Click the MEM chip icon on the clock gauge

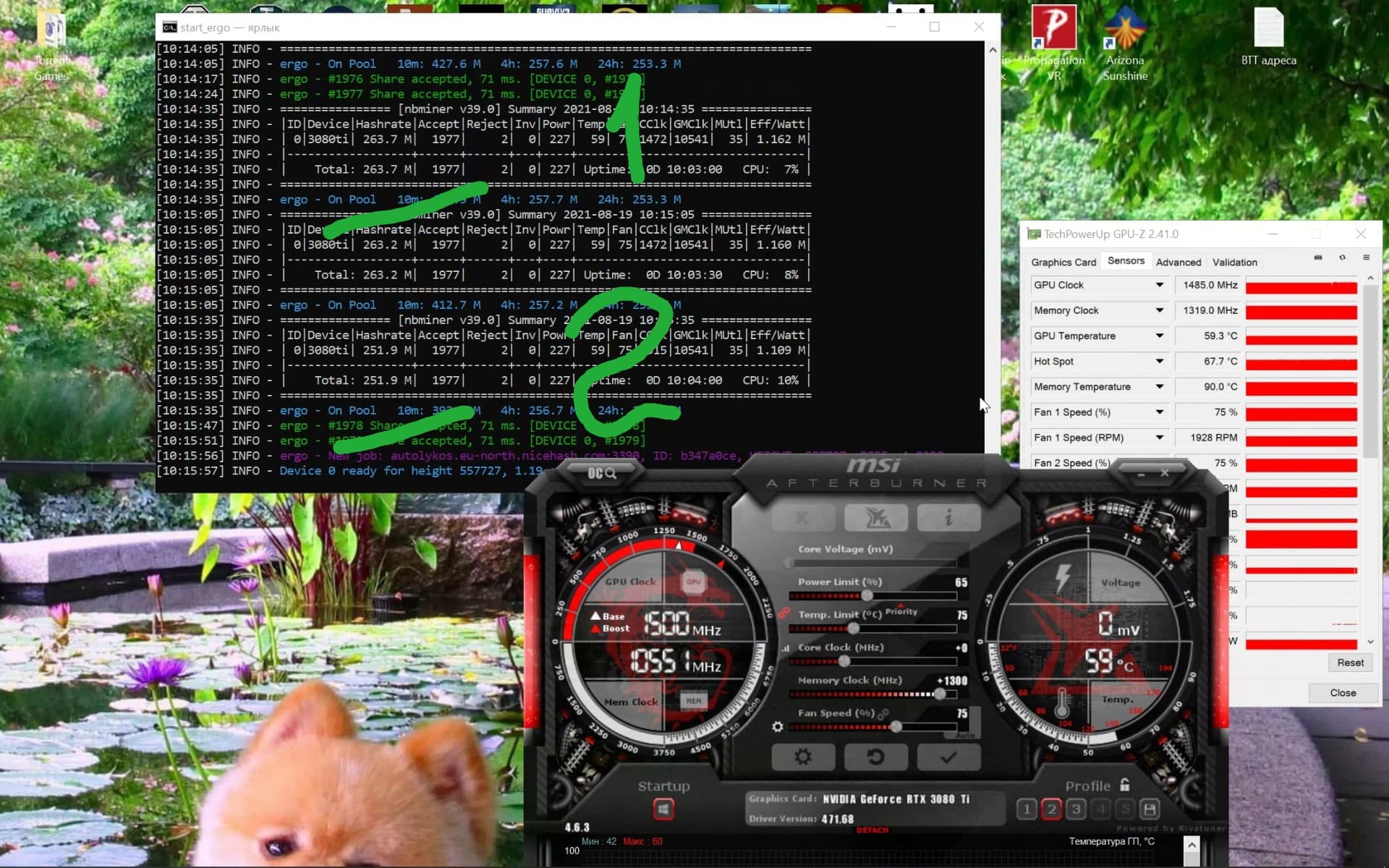click(x=693, y=700)
